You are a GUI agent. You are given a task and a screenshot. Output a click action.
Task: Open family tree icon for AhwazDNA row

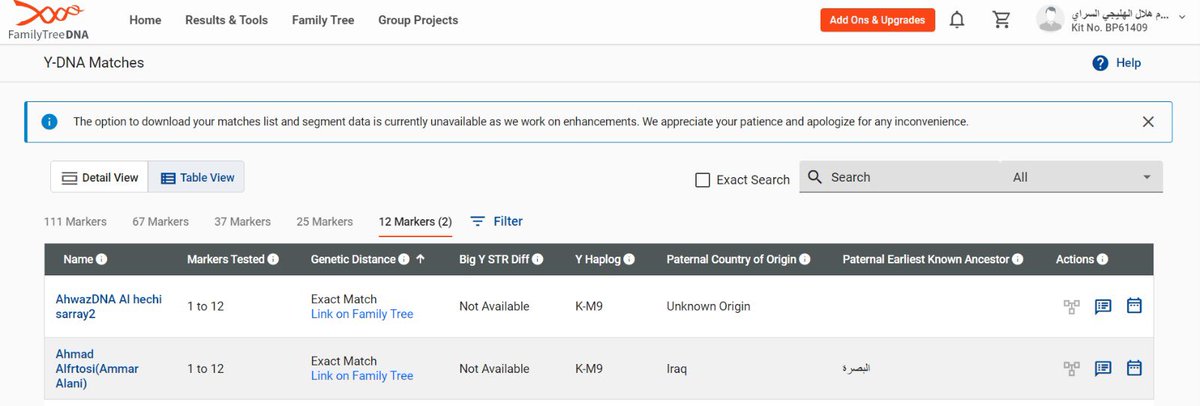coord(1072,306)
